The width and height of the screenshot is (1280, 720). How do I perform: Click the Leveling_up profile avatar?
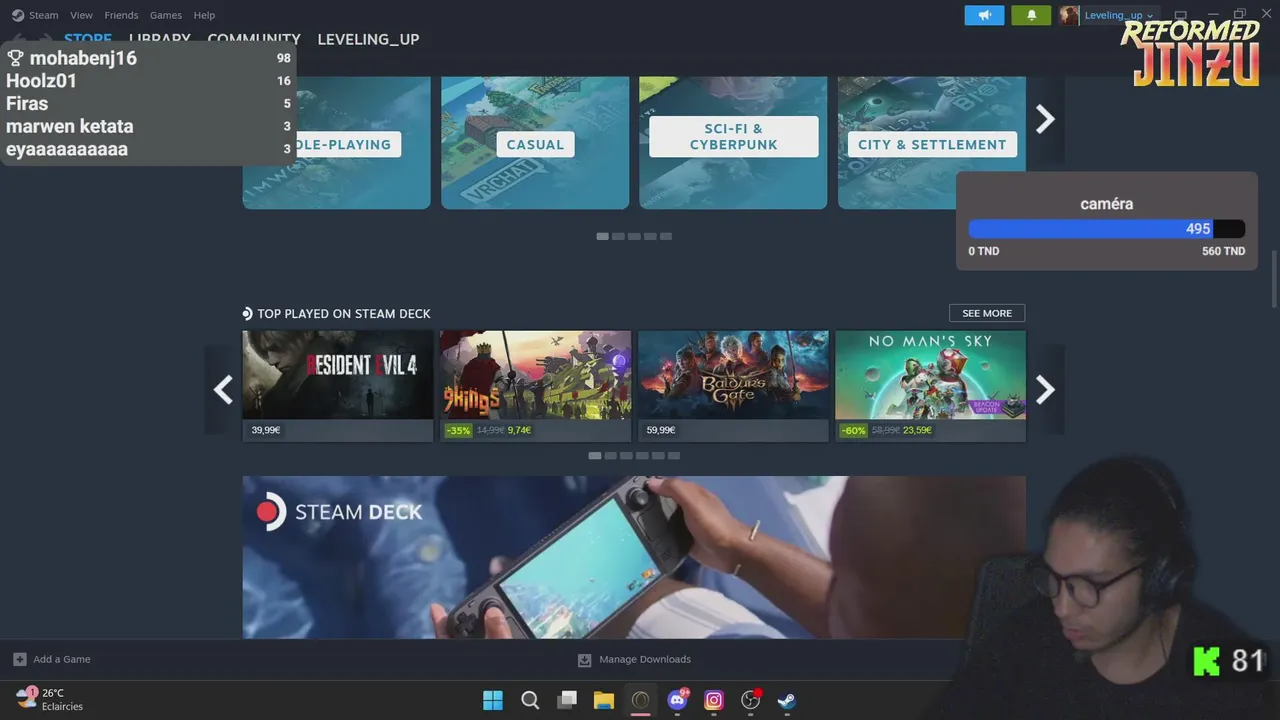point(1069,15)
